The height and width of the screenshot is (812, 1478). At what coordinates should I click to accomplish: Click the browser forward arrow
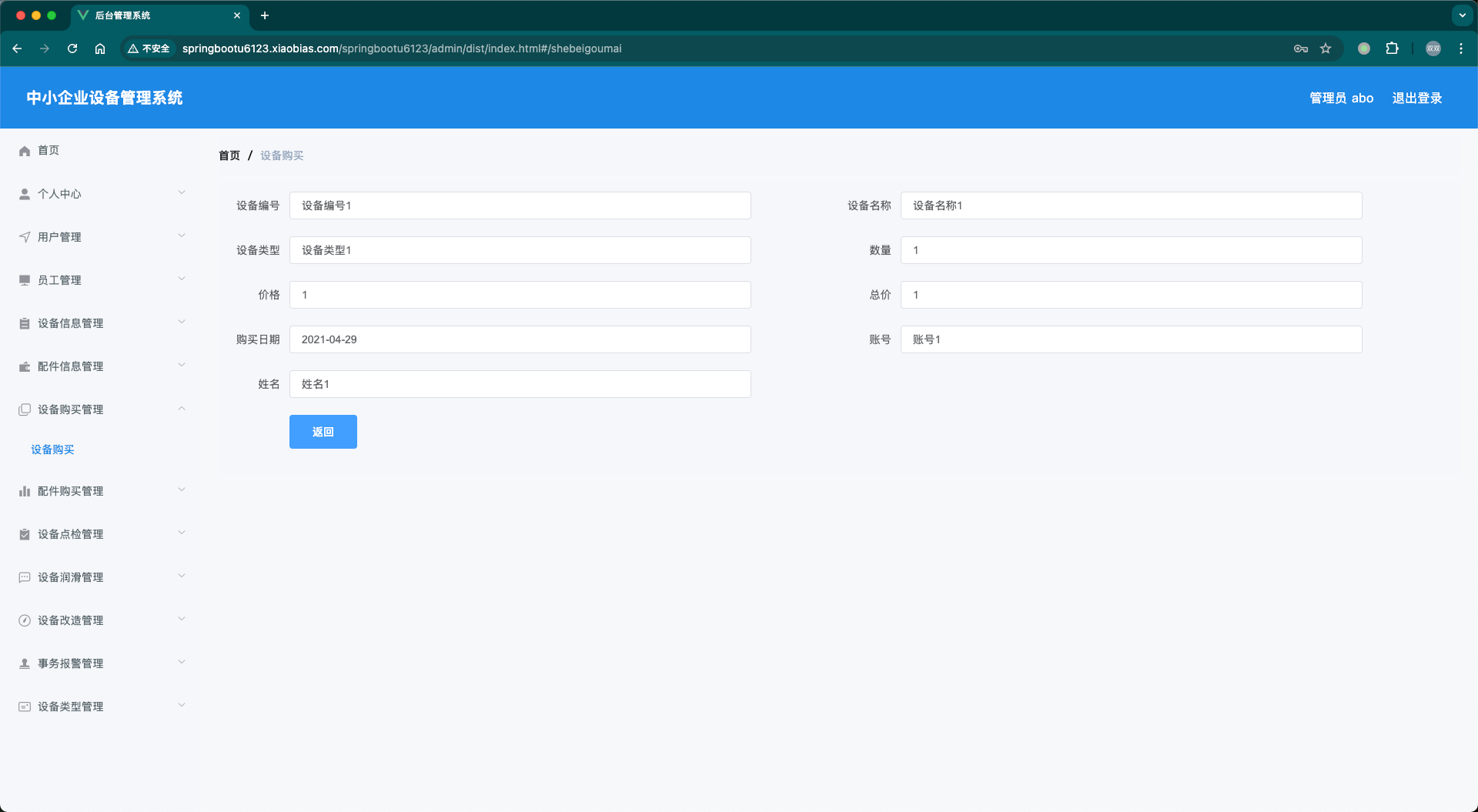pyautogui.click(x=45, y=48)
